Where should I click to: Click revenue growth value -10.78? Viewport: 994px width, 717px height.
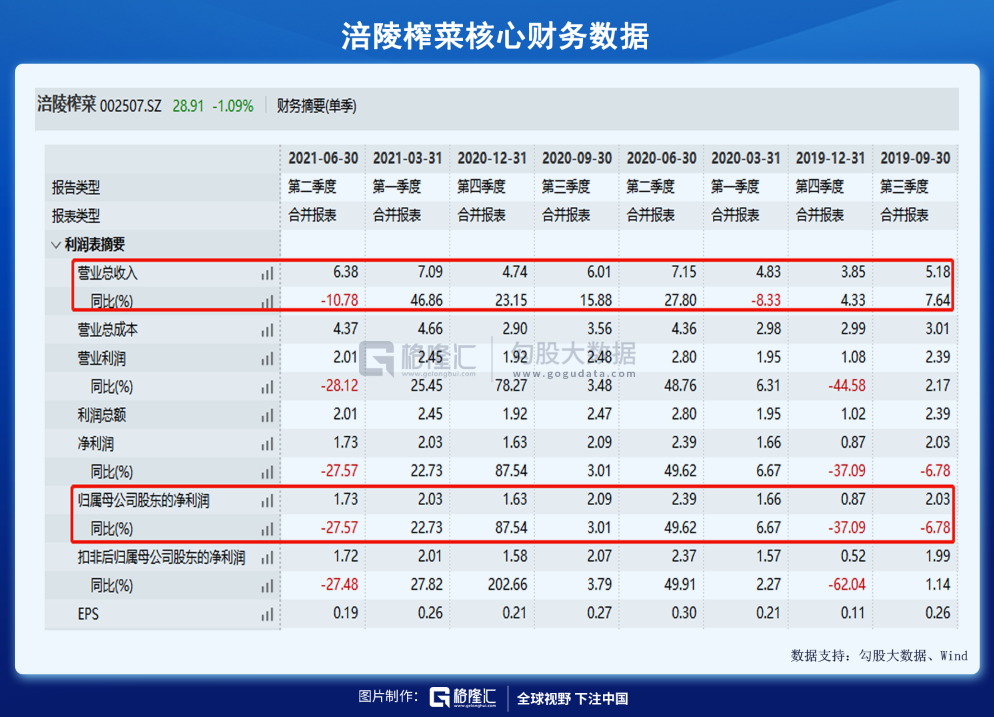point(339,300)
